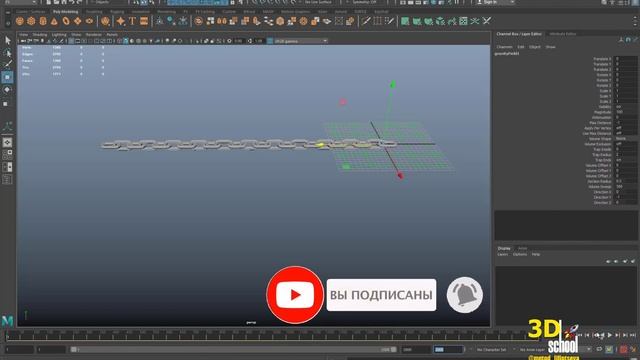Open the Lighting panel menu
The width and height of the screenshot is (640, 360).
(x=59, y=35)
